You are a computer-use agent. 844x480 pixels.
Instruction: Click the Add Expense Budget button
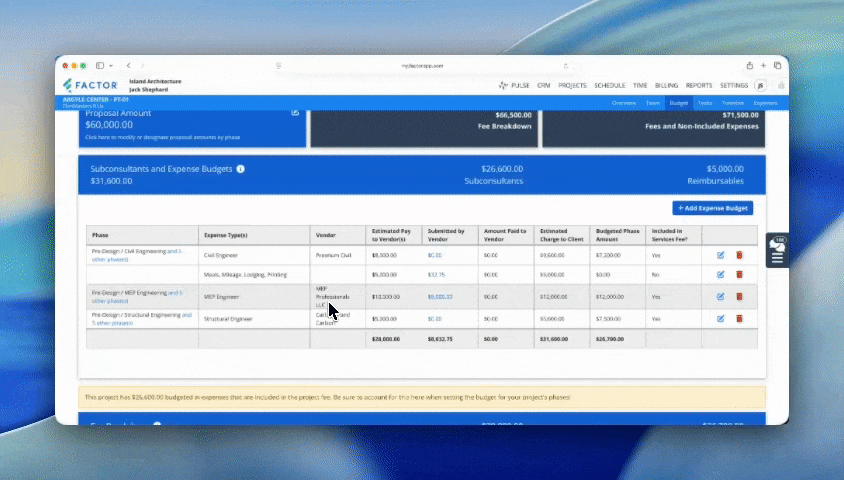tap(713, 208)
